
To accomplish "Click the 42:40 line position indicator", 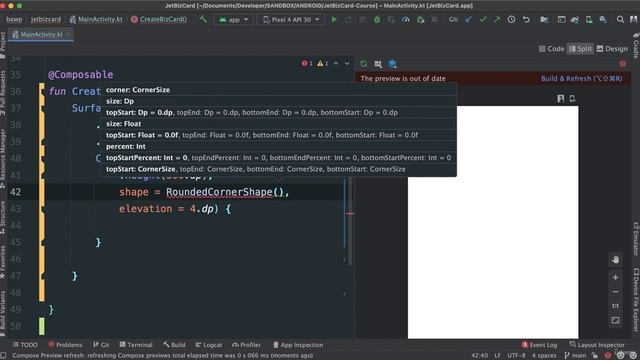I will click(480, 356).
